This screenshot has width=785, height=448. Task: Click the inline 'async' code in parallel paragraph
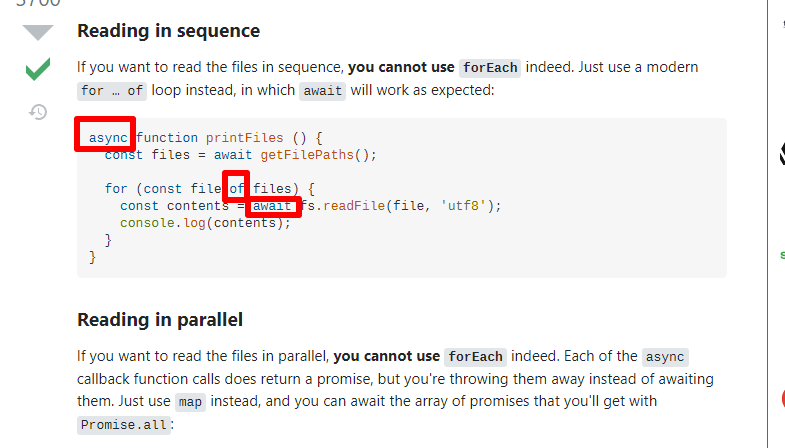click(x=665, y=357)
